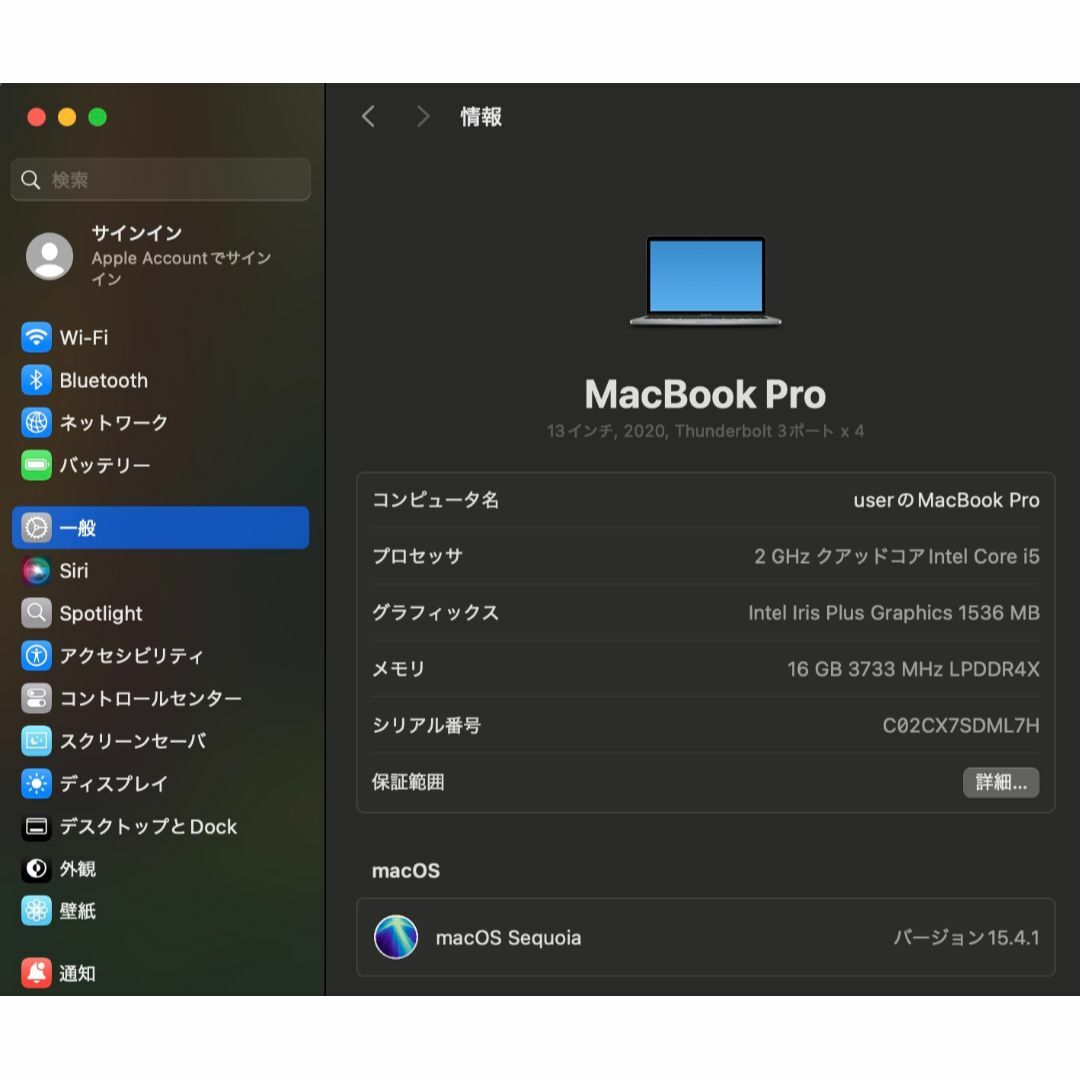
Task: Open スクリーンセーバ sidebar label
Action: pyautogui.click(x=132, y=741)
